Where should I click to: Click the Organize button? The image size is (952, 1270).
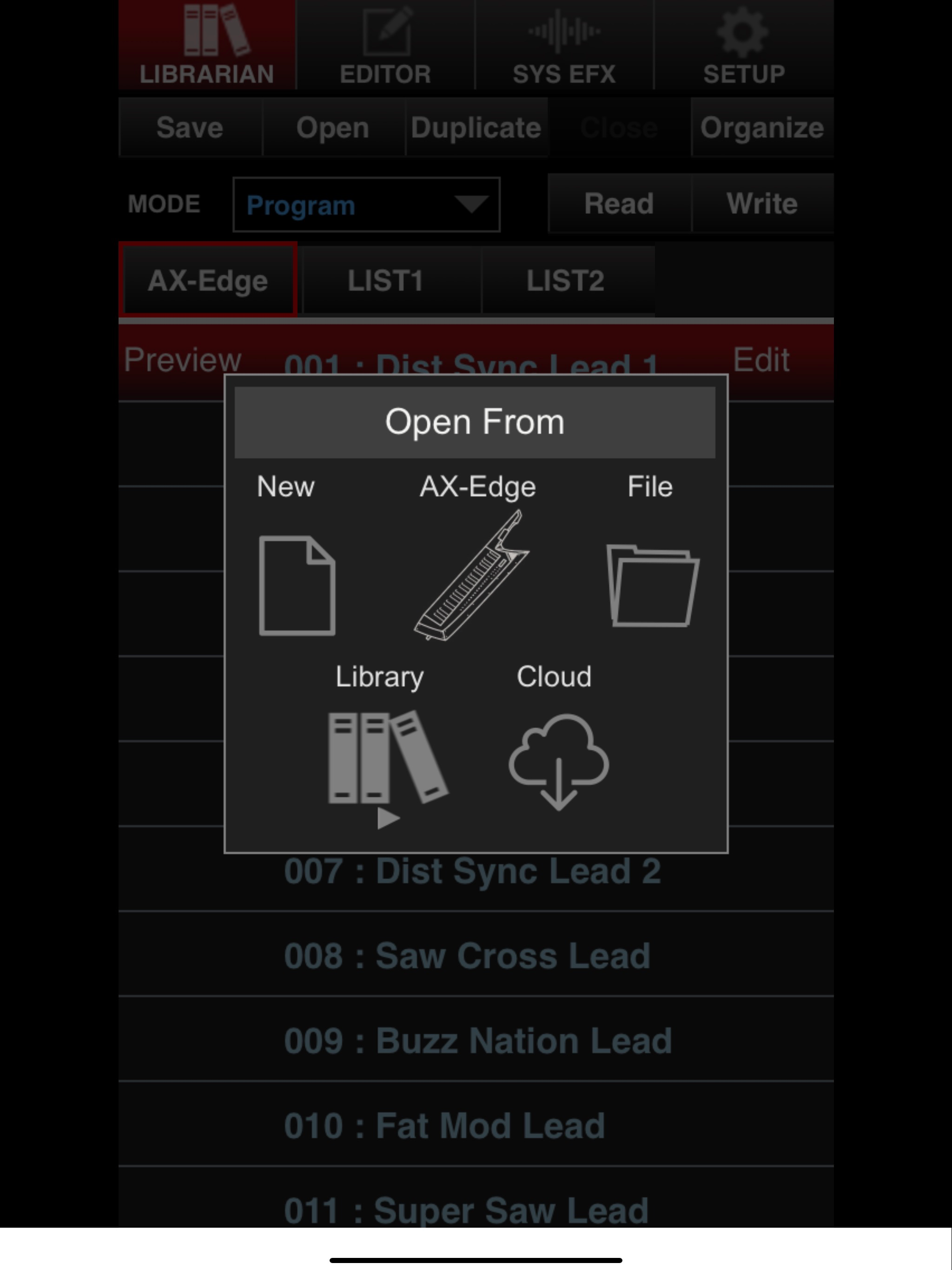[x=762, y=127]
